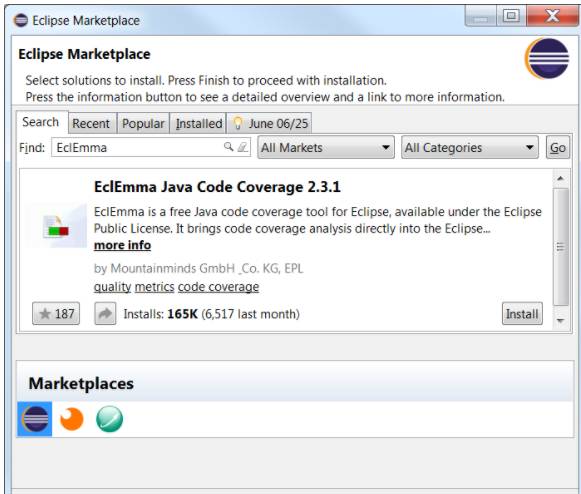Click the Go button

[558, 147]
